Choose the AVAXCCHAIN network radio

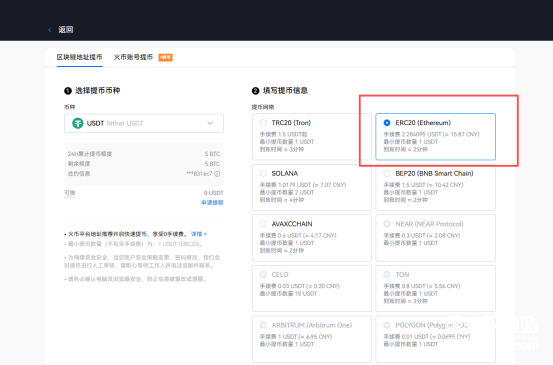click(263, 224)
